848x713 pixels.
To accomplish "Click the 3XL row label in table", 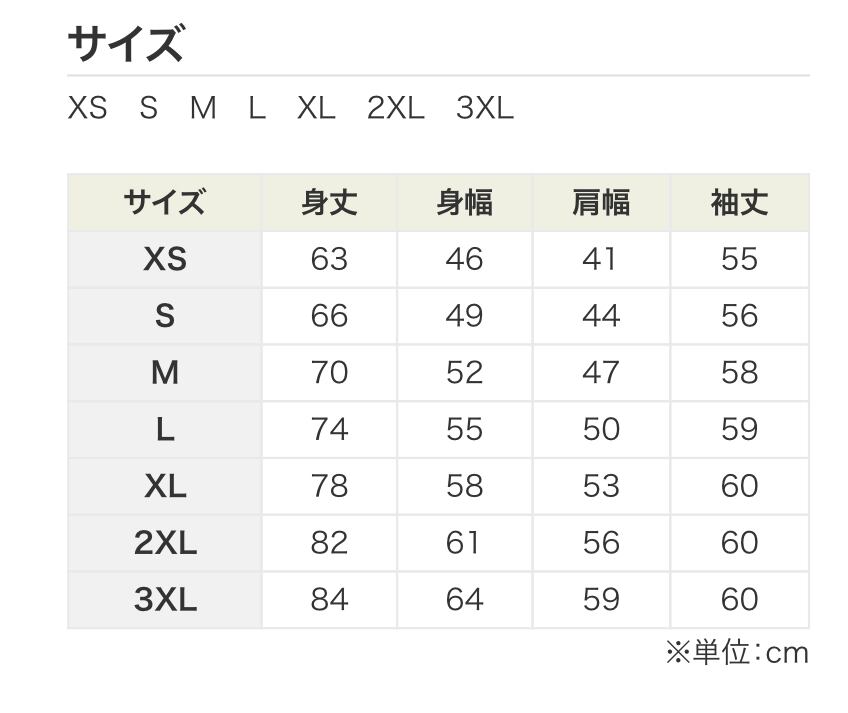I will tap(165, 600).
